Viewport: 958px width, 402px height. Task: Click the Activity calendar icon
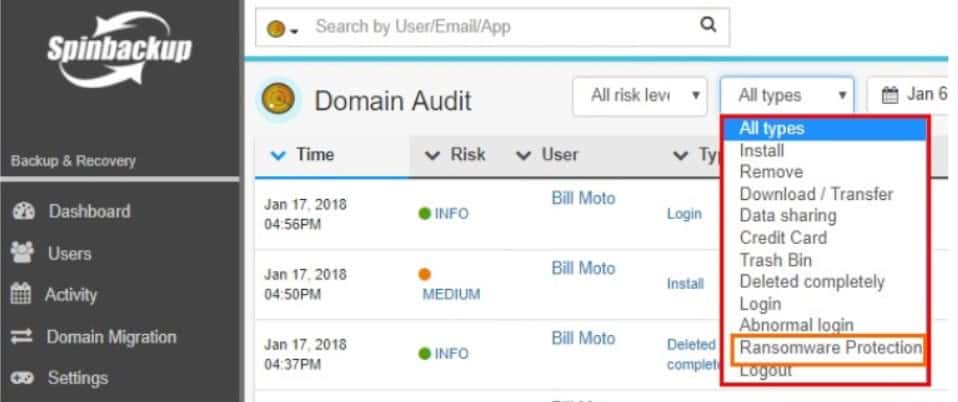click(x=21, y=294)
